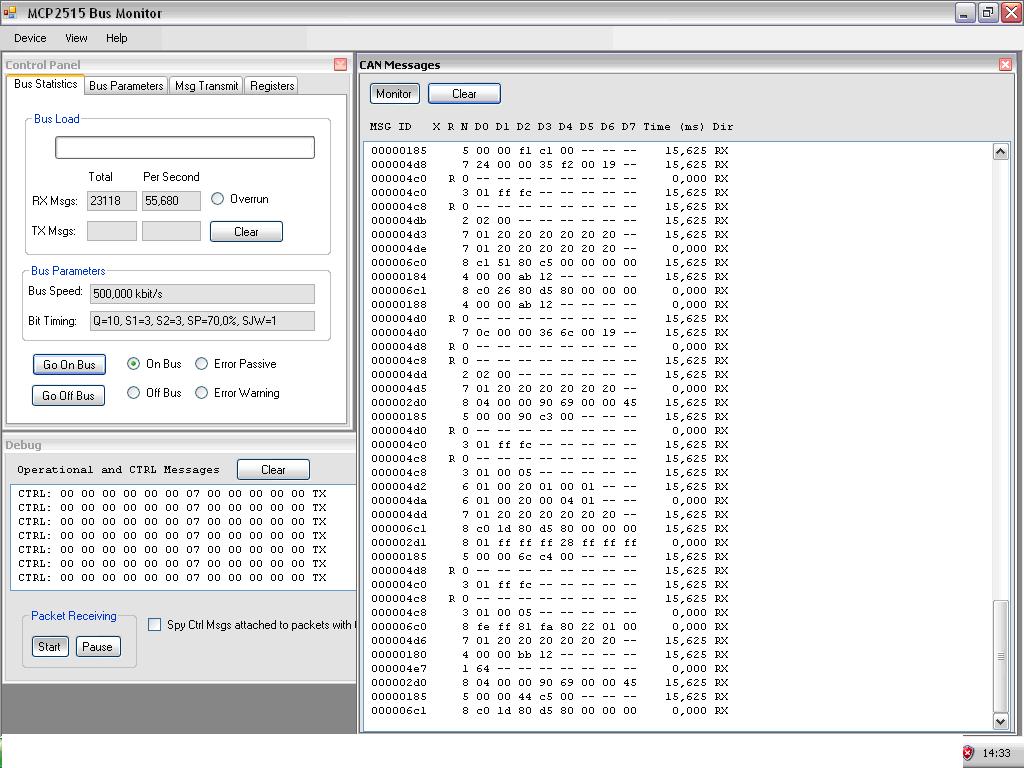
Task: Clear the Bus Load statistics
Action: tap(246, 231)
